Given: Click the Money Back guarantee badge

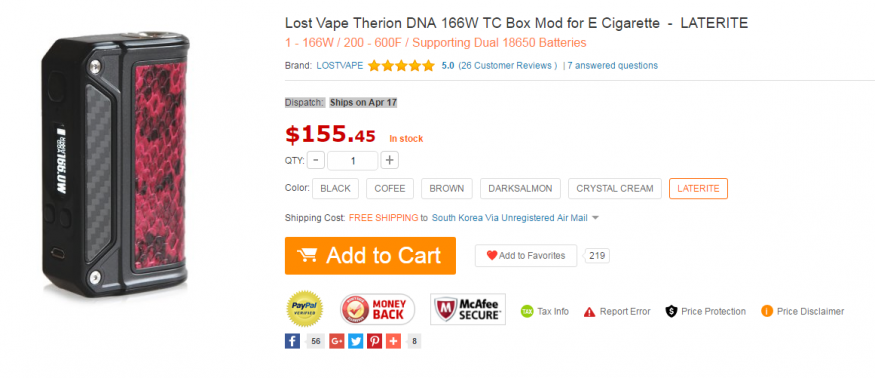Looking at the screenshot, I should [x=378, y=309].
